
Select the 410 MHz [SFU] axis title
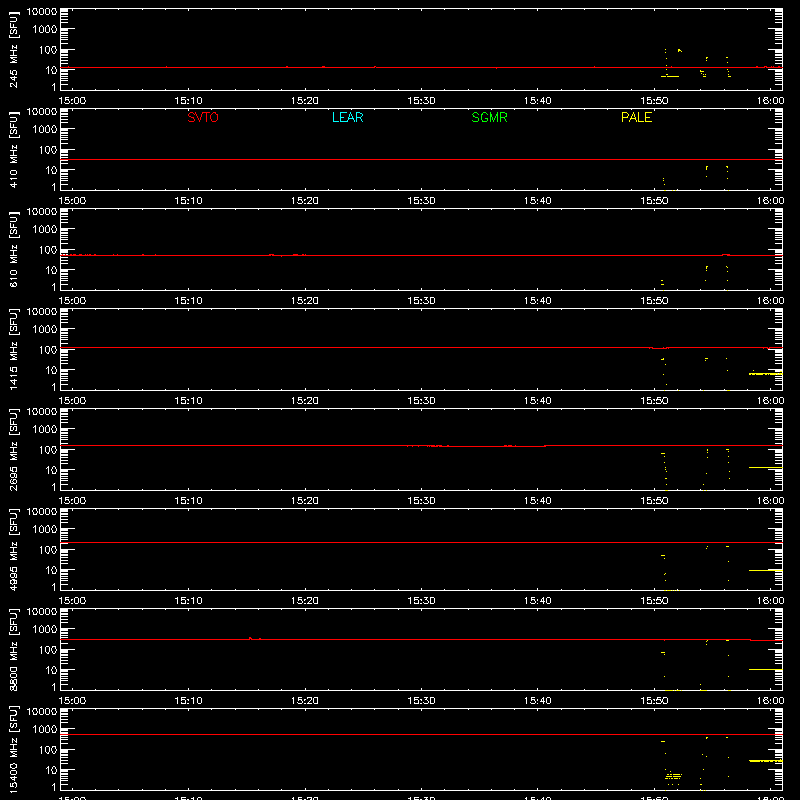(x=13, y=150)
